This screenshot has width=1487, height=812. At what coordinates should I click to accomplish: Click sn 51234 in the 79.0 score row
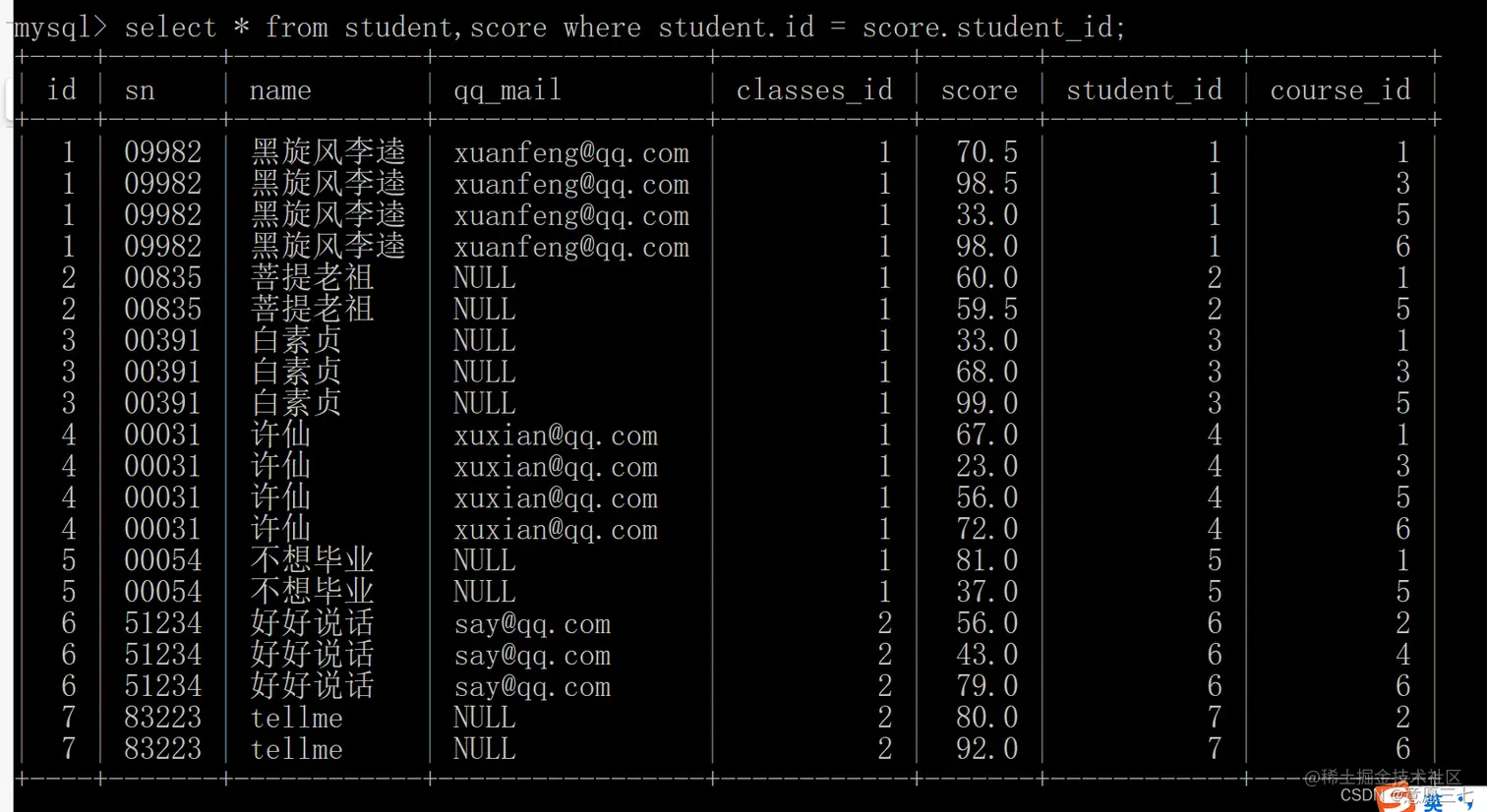(162, 687)
